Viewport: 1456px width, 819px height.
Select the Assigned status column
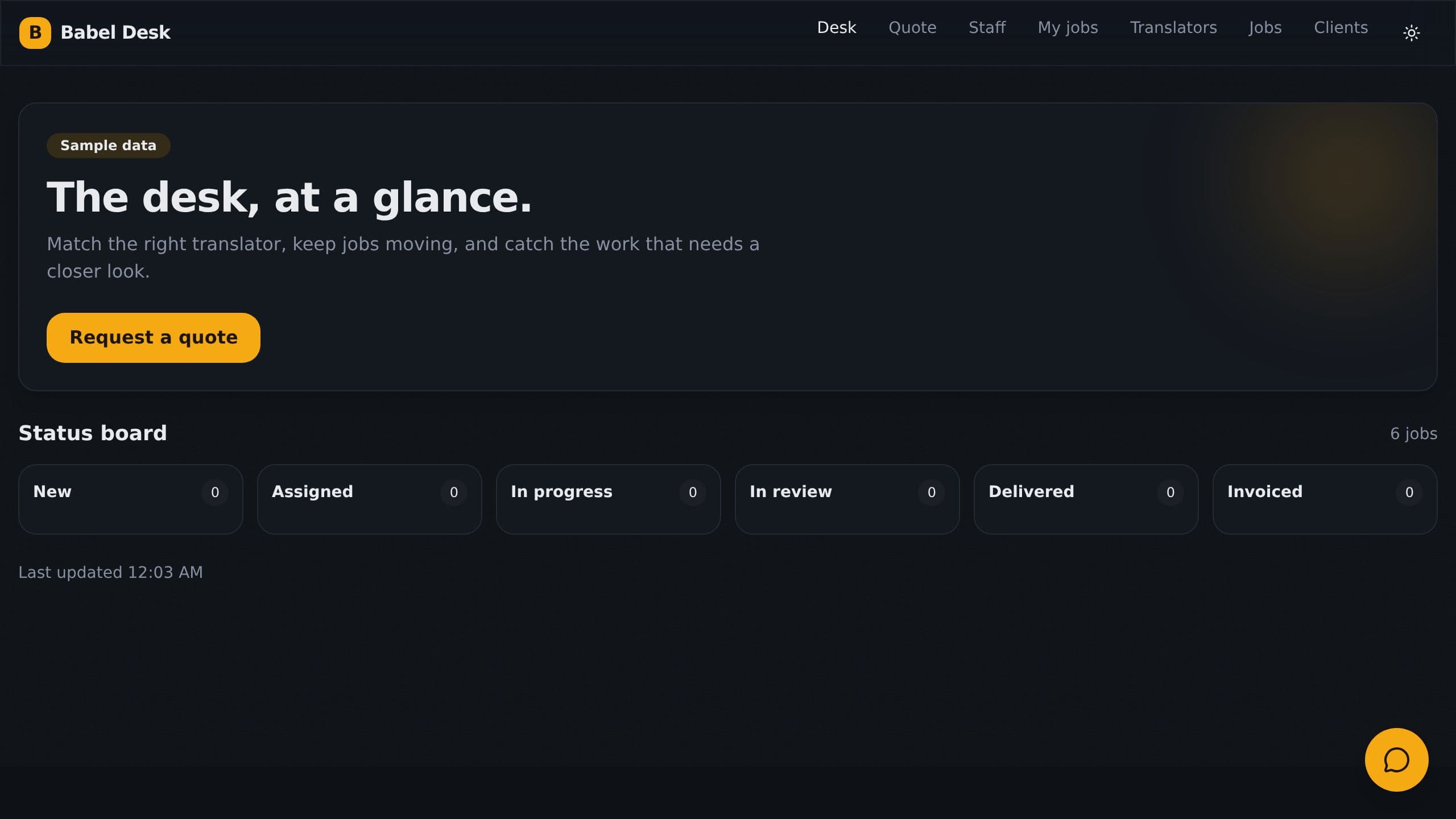pos(370,499)
